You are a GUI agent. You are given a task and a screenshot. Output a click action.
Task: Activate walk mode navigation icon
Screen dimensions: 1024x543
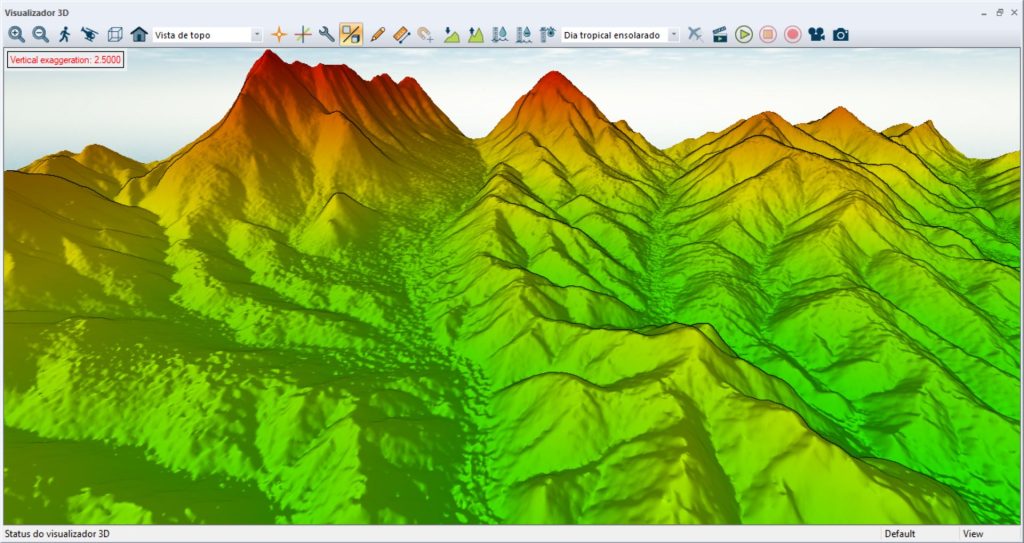(65, 34)
